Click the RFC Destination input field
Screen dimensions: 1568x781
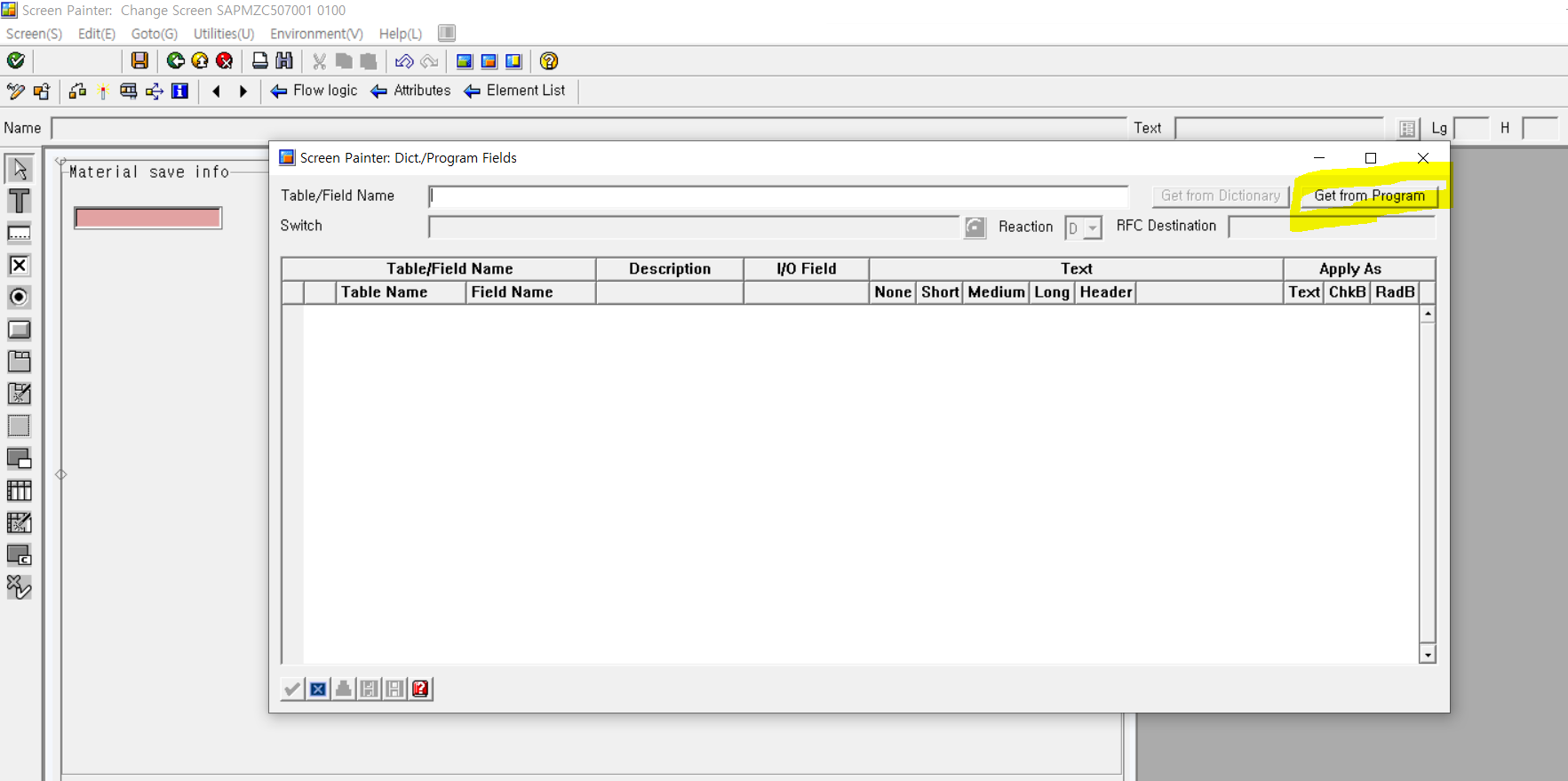[x=1331, y=227]
